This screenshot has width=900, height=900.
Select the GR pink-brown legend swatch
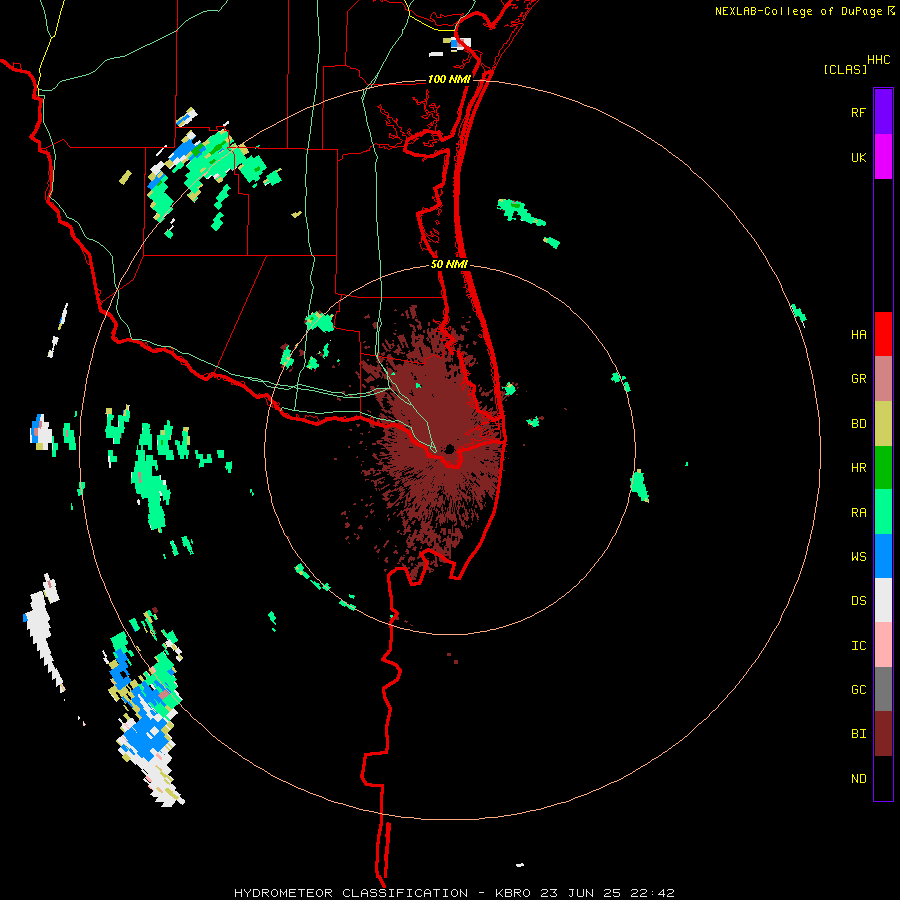coord(883,379)
